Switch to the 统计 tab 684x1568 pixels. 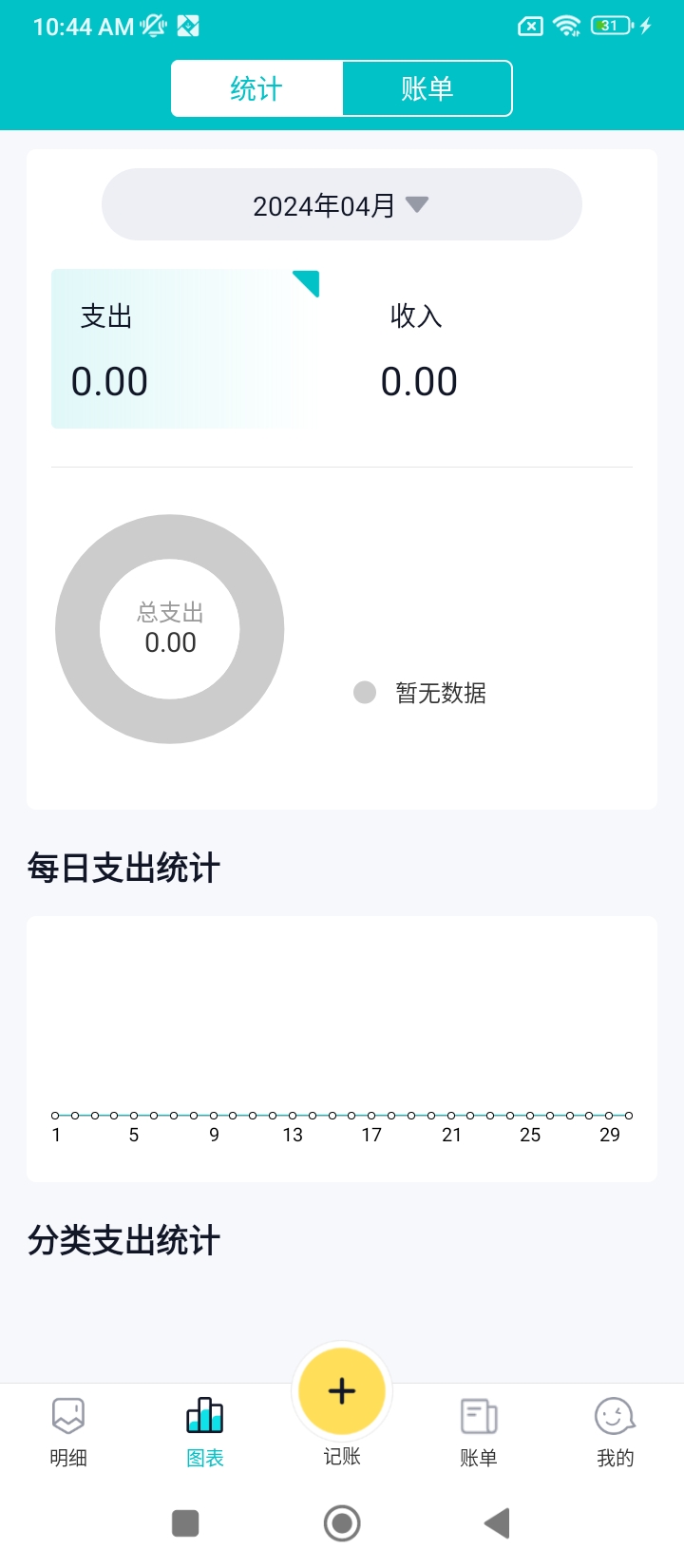point(256,88)
